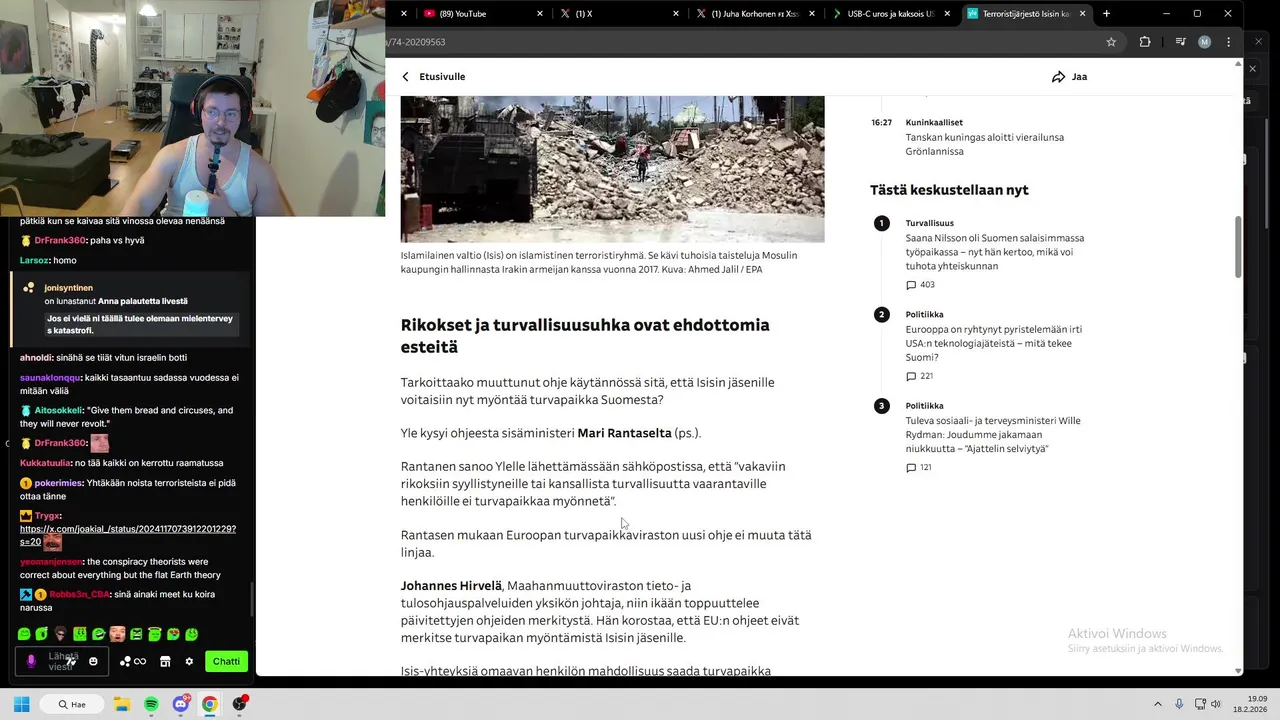The image size is (1280, 720).
Task: Open Eurooppa on ryhtynyt pyristelemään article
Action: point(993,343)
